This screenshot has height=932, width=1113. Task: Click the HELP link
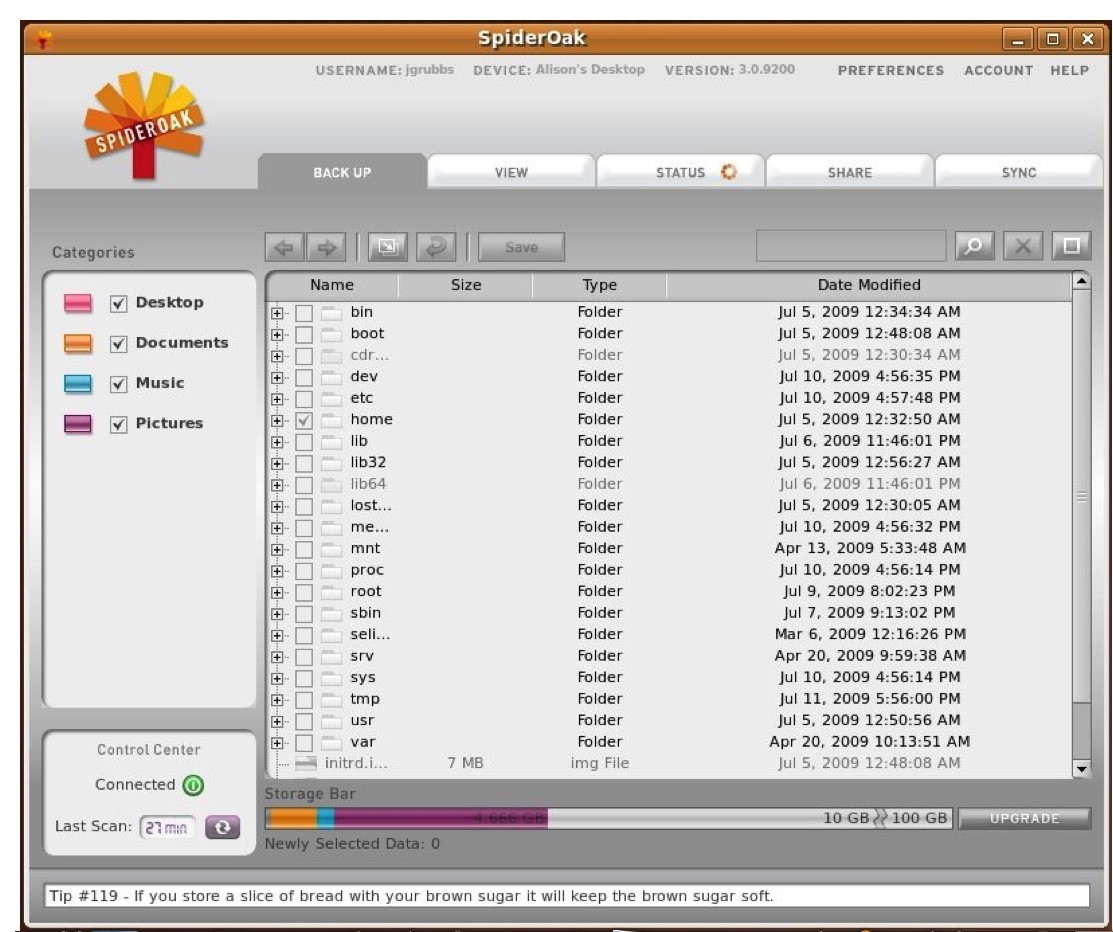pyautogui.click(x=1070, y=70)
